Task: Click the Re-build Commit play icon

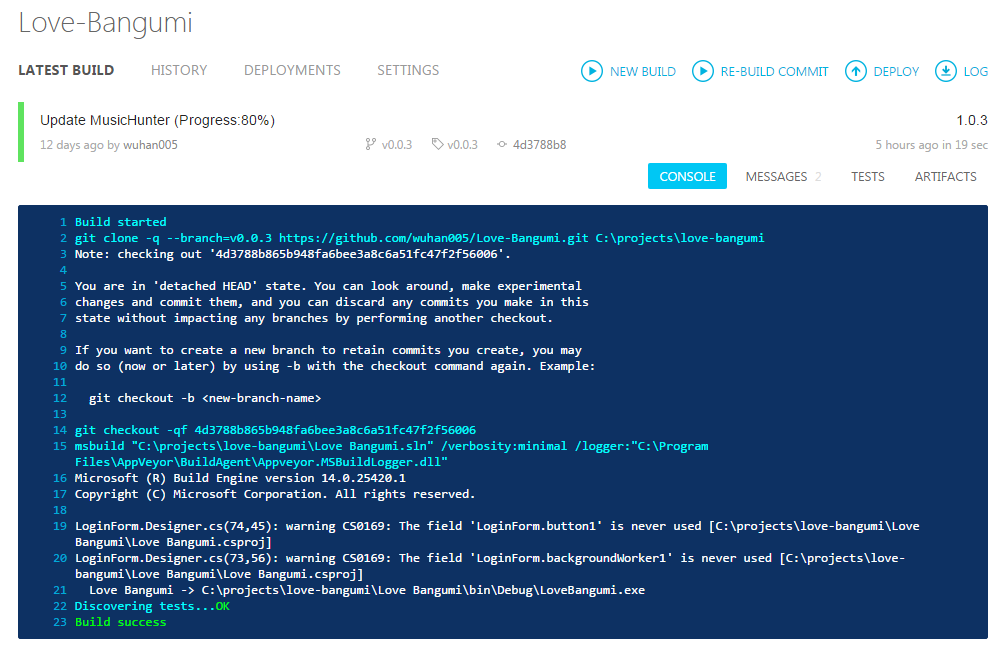Action: coord(703,71)
